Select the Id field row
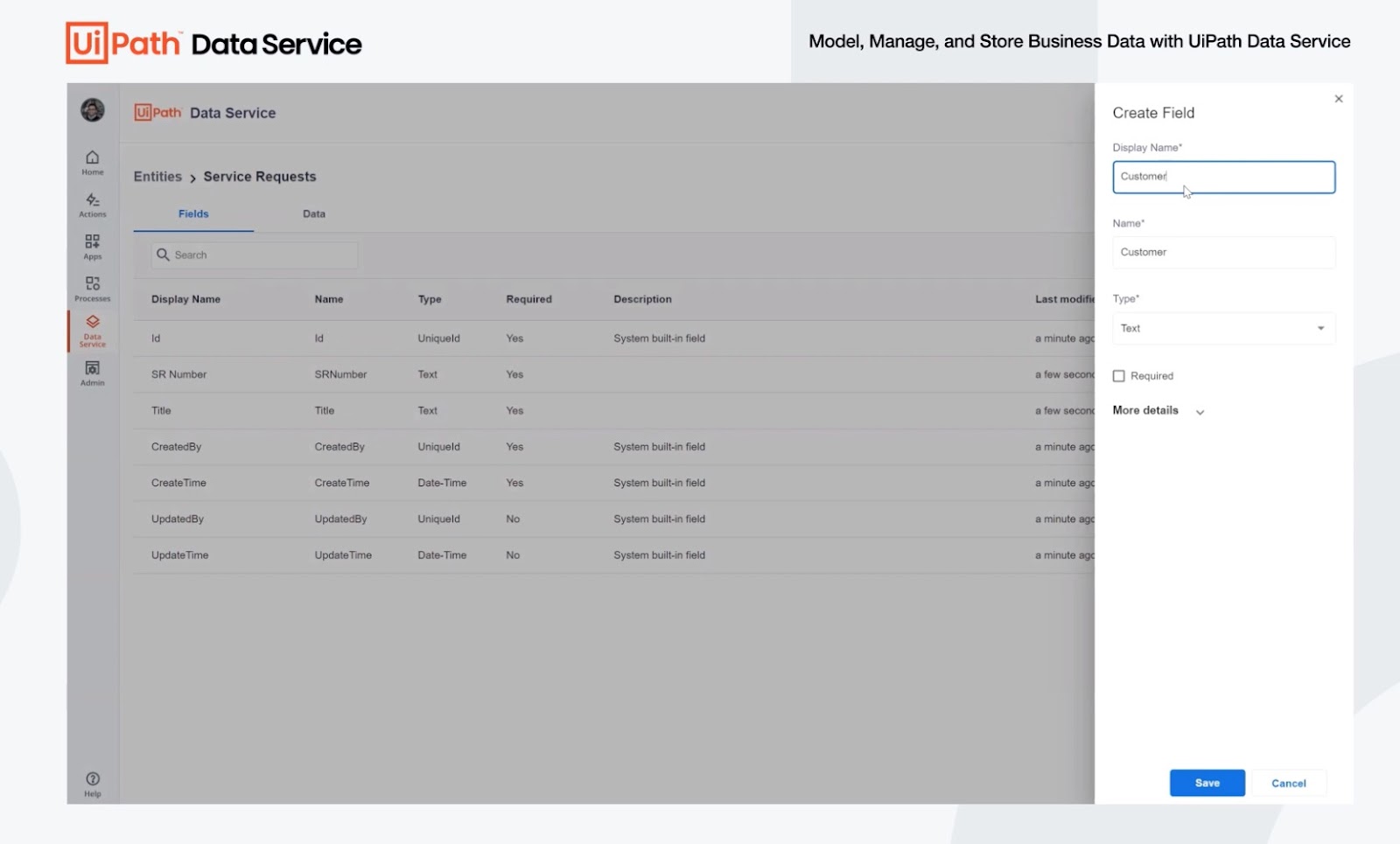 pos(613,338)
